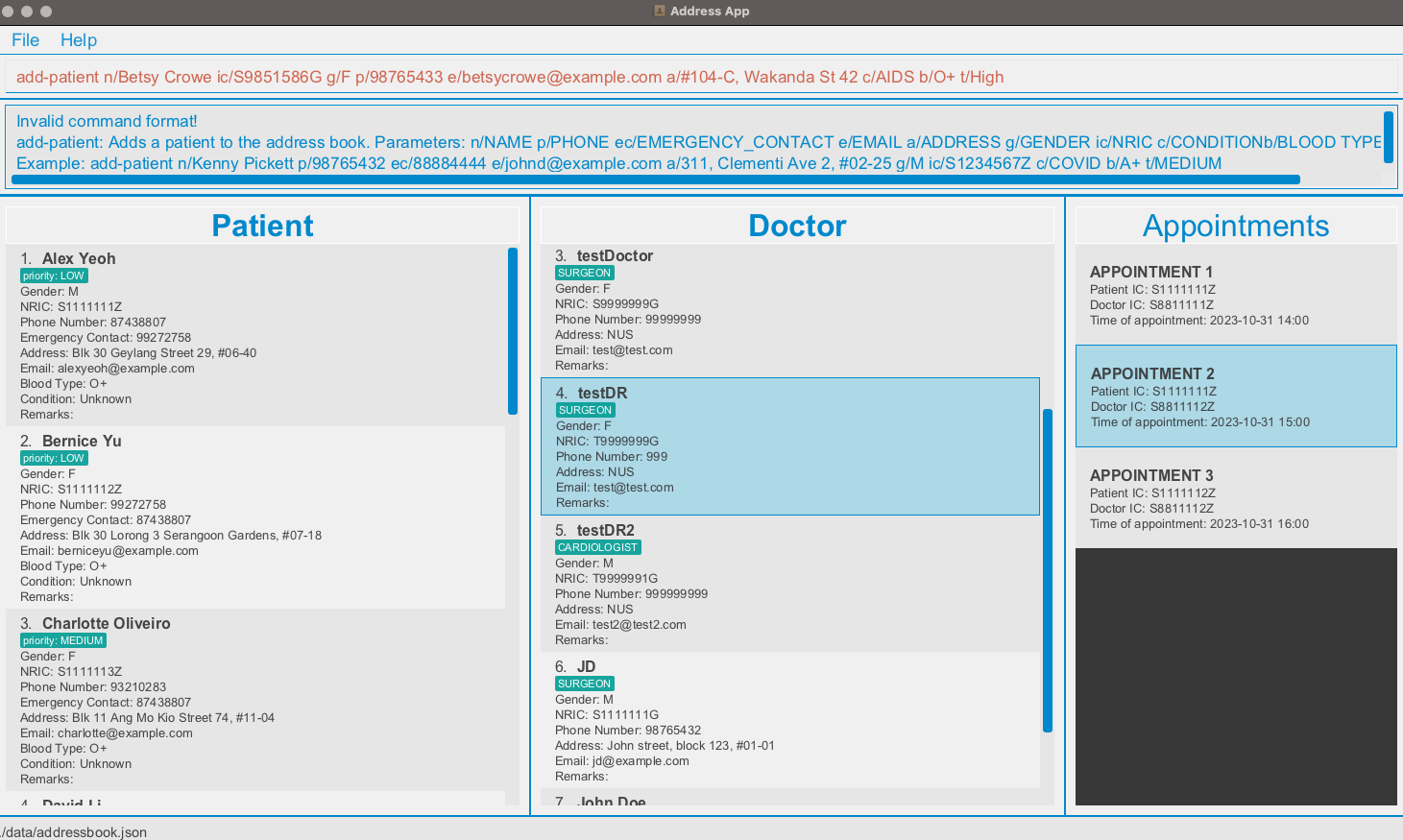Select the JD doctor card
1403x840 pixels.
790,720
